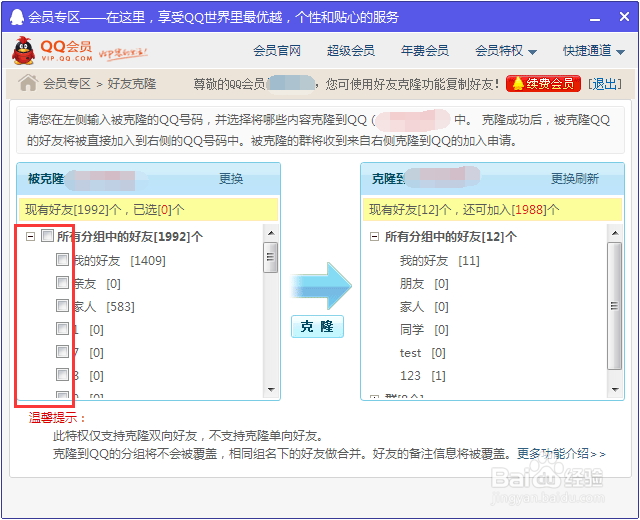
Task: Tick the checkbox on the first numbered [0] group below 家人
Action: [x=62, y=328]
